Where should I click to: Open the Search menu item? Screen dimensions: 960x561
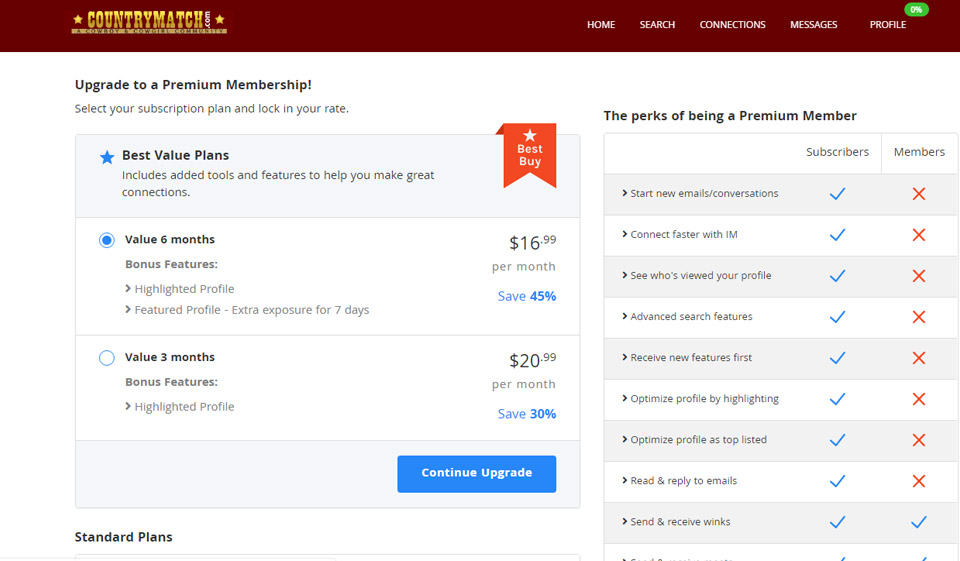pos(657,25)
